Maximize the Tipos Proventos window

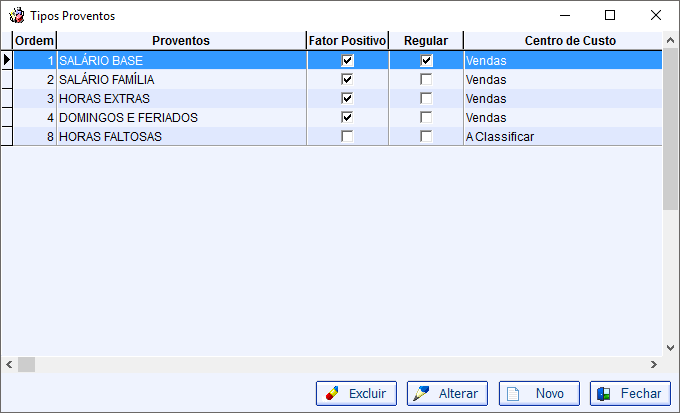[610, 15]
